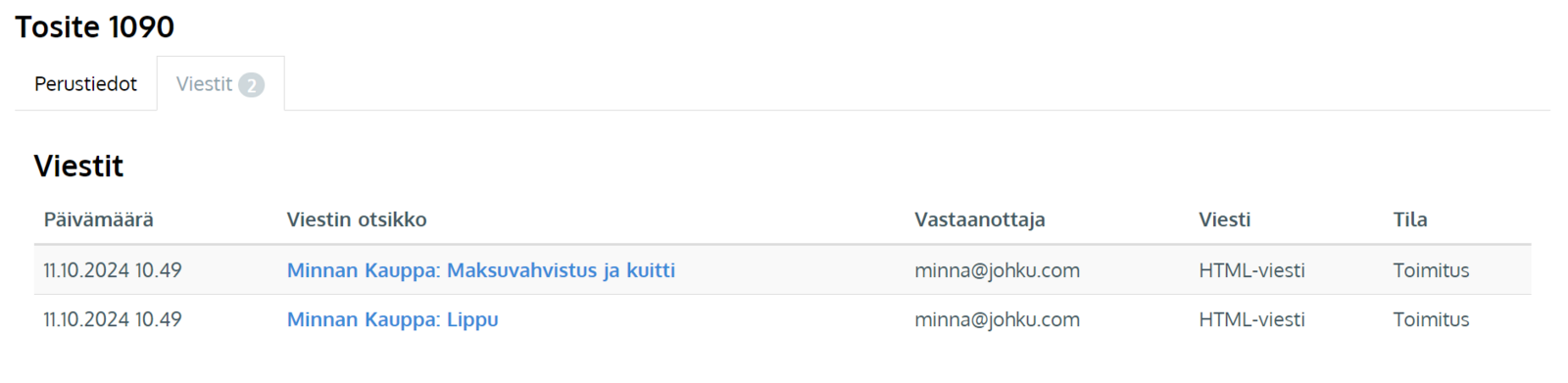The width and height of the screenshot is (1568, 383).
Task: Open Minnan Kauppa: Lippu message
Action: [x=392, y=319]
